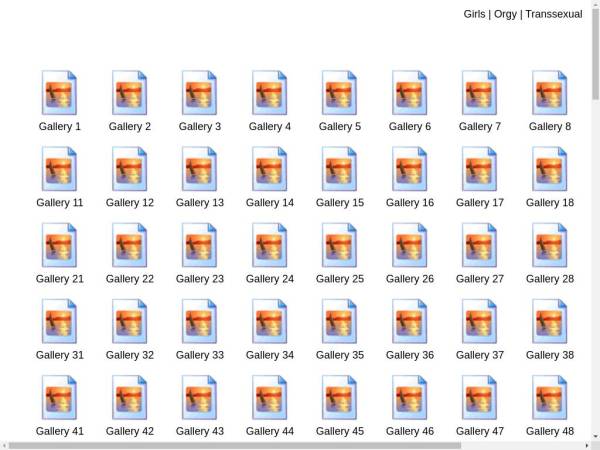600x450 pixels.
Task: Click the 'Gallery 1' text label
Action: pyautogui.click(x=60, y=126)
